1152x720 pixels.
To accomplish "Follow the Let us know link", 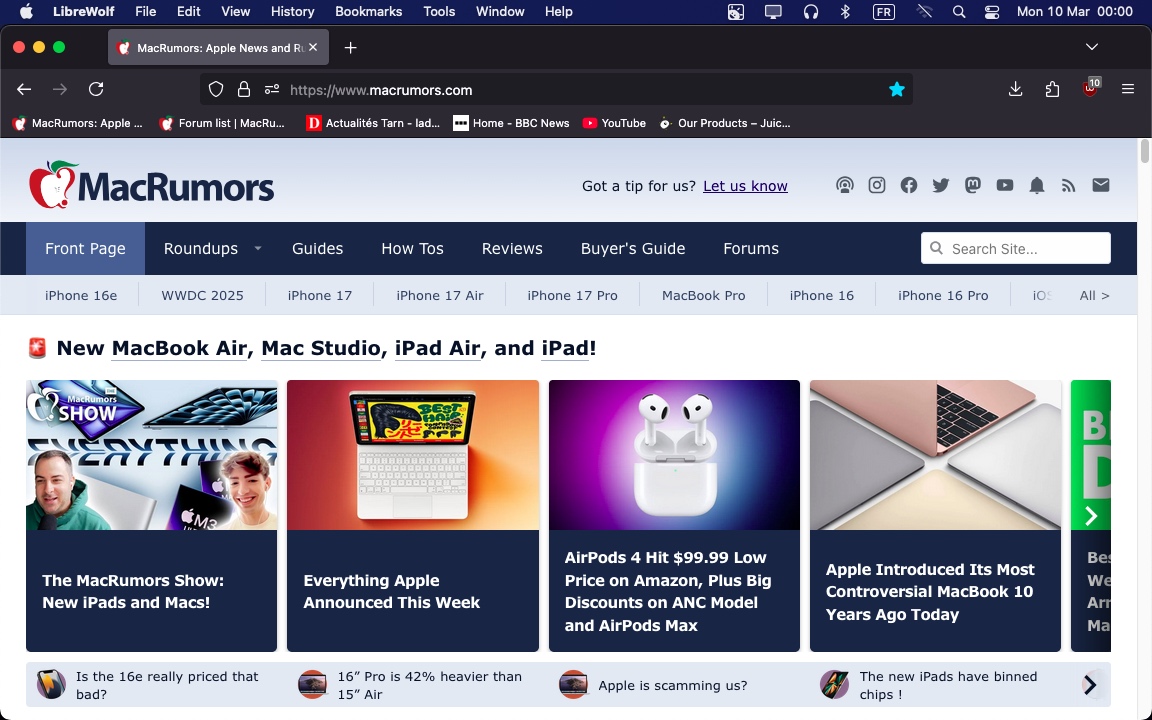I will tap(745, 186).
